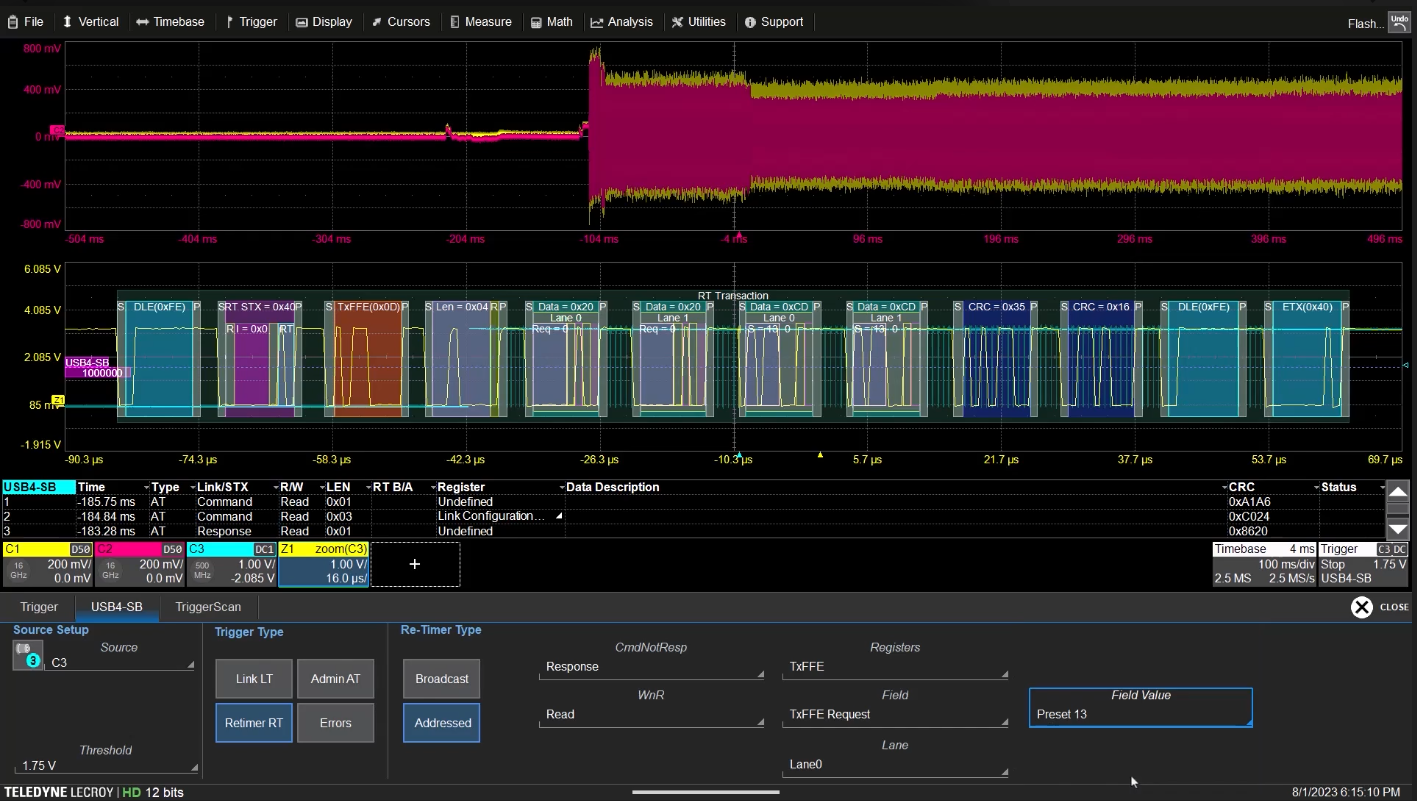Open the CmdNotResp dropdown showing Response
Screen dimensions: 1417x801
[650, 667]
